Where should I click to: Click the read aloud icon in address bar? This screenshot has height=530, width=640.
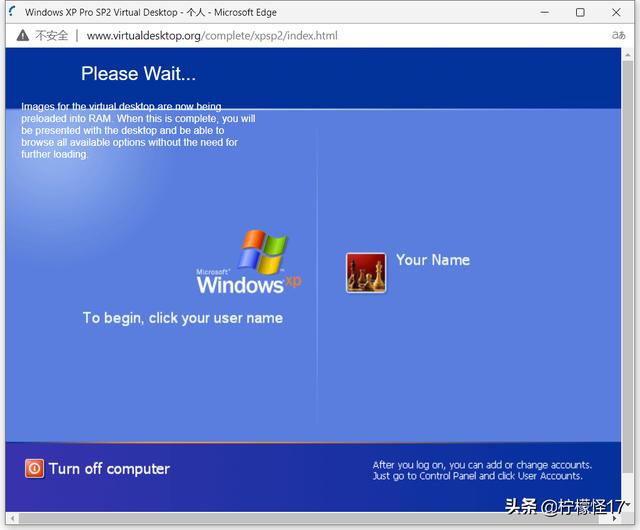point(619,36)
